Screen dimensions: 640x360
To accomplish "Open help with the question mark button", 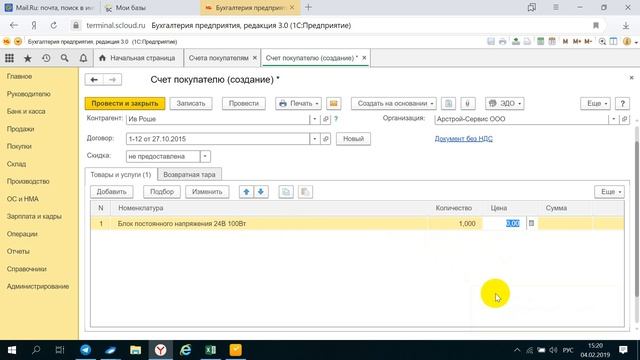I will pos(622,103).
